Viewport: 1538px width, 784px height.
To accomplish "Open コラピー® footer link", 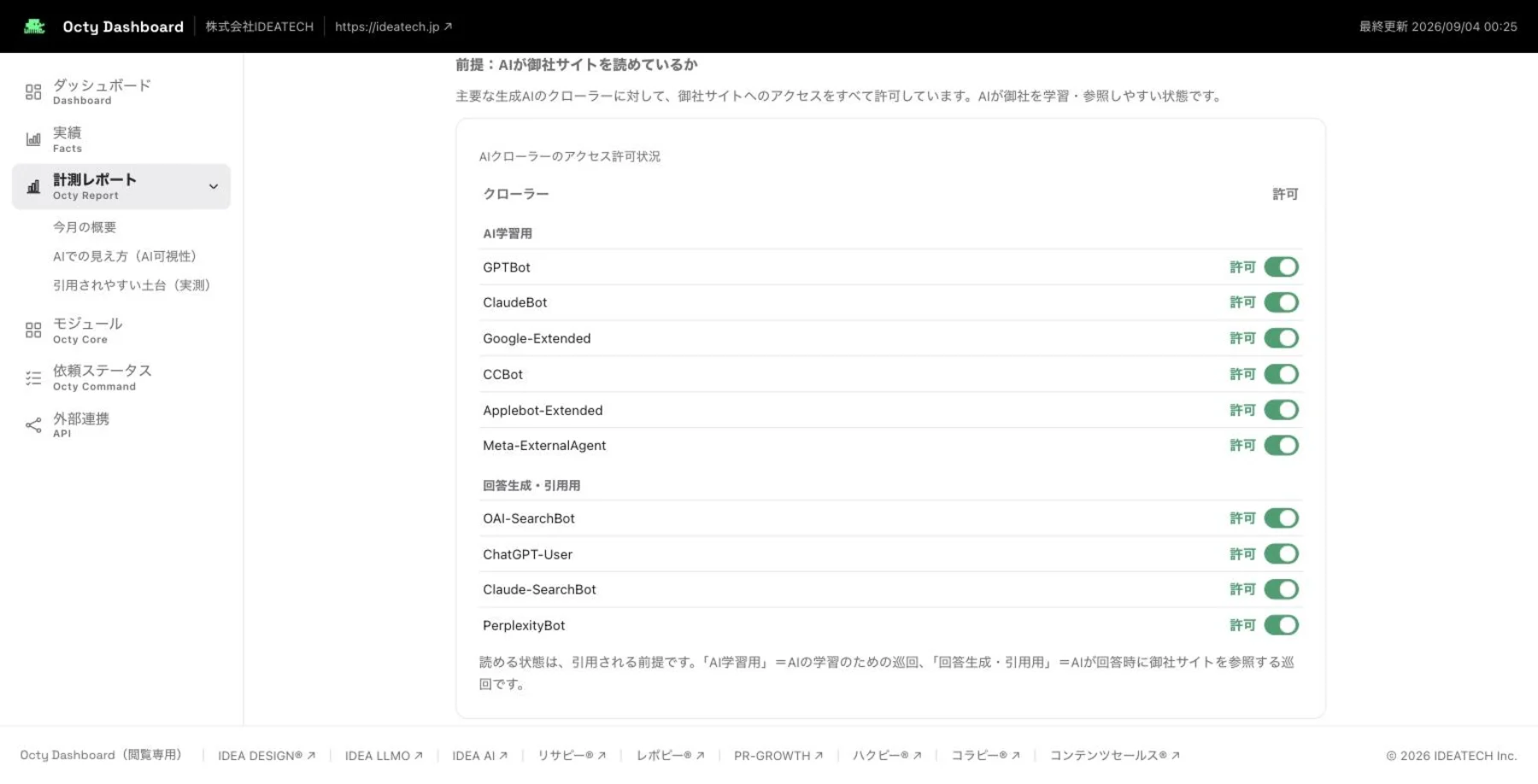I will 986,756.
